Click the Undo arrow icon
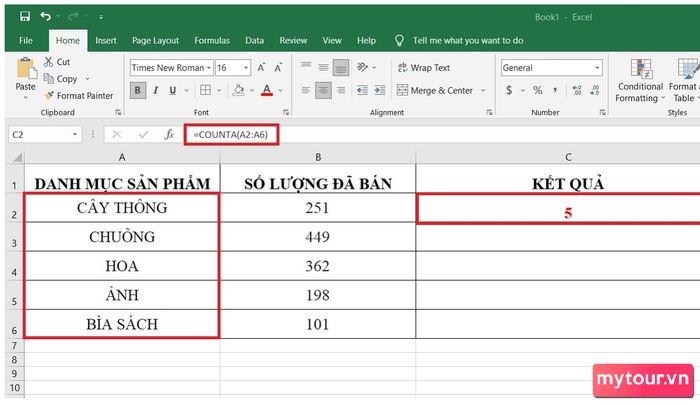The height and width of the screenshot is (405, 700). [x=46, y=17]
